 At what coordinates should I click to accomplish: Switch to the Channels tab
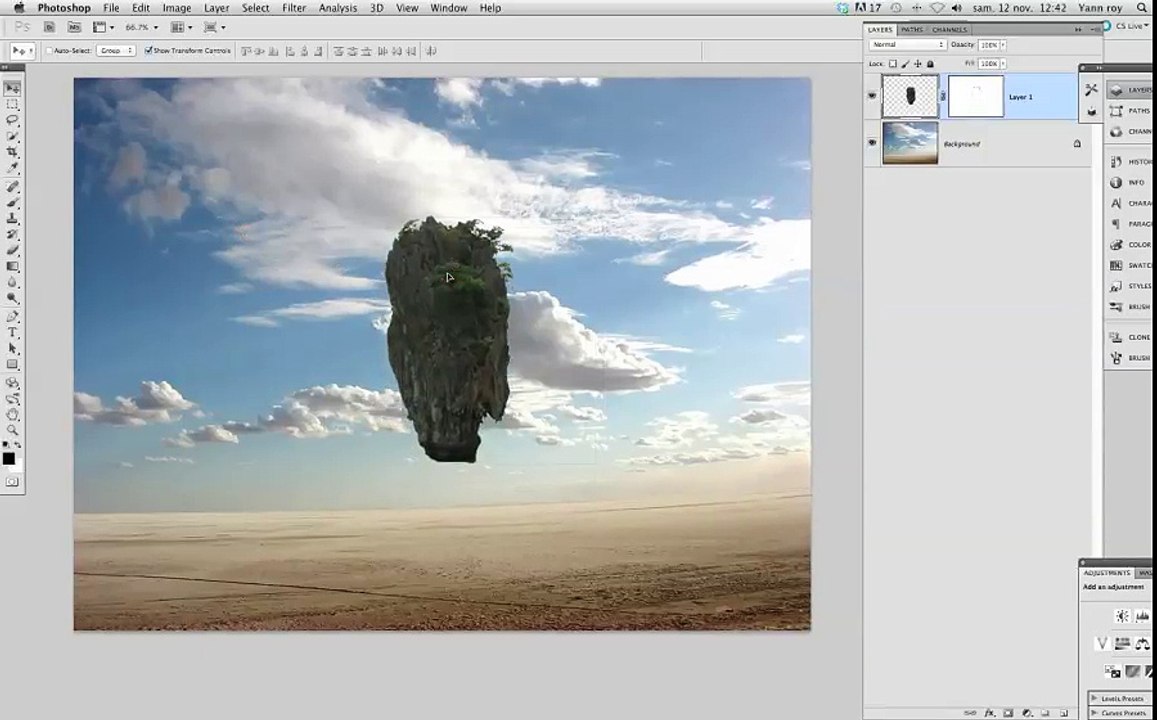click(x=950, y=30)
